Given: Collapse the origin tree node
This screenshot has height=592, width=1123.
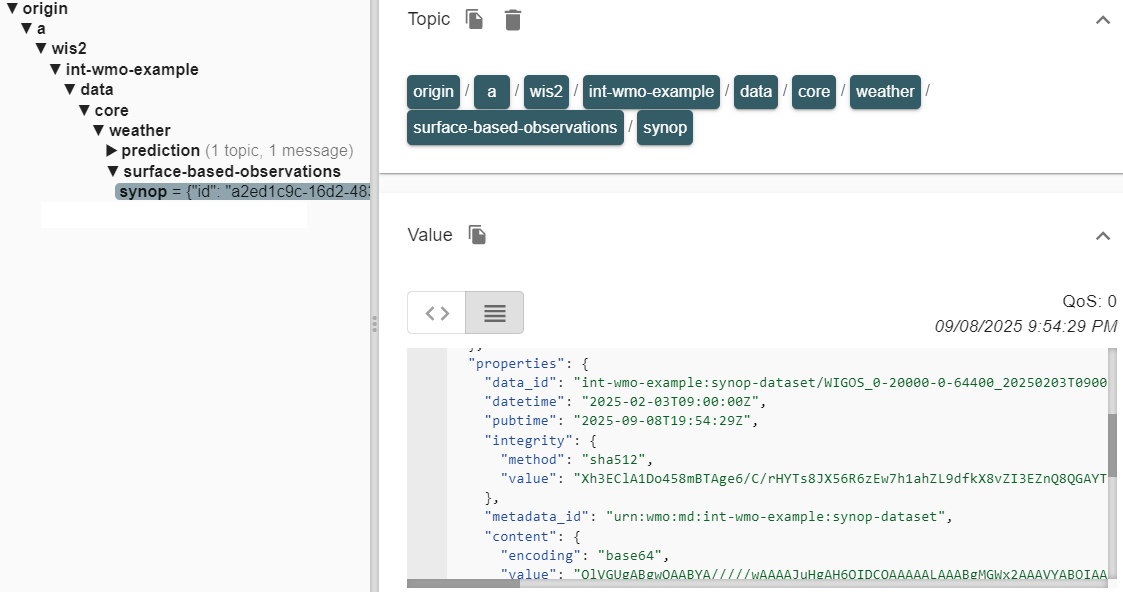Looking at the screenshot, I should (12, 9).
